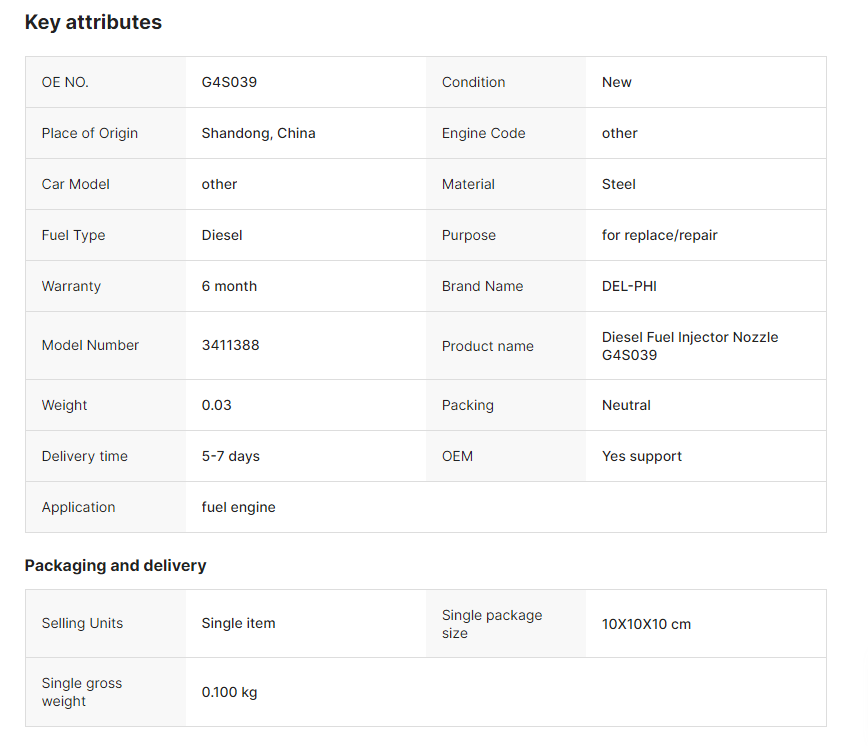Select the Weight value 0.03
The height and width of the screenshot is (746, 868).
tap(216, 405)
